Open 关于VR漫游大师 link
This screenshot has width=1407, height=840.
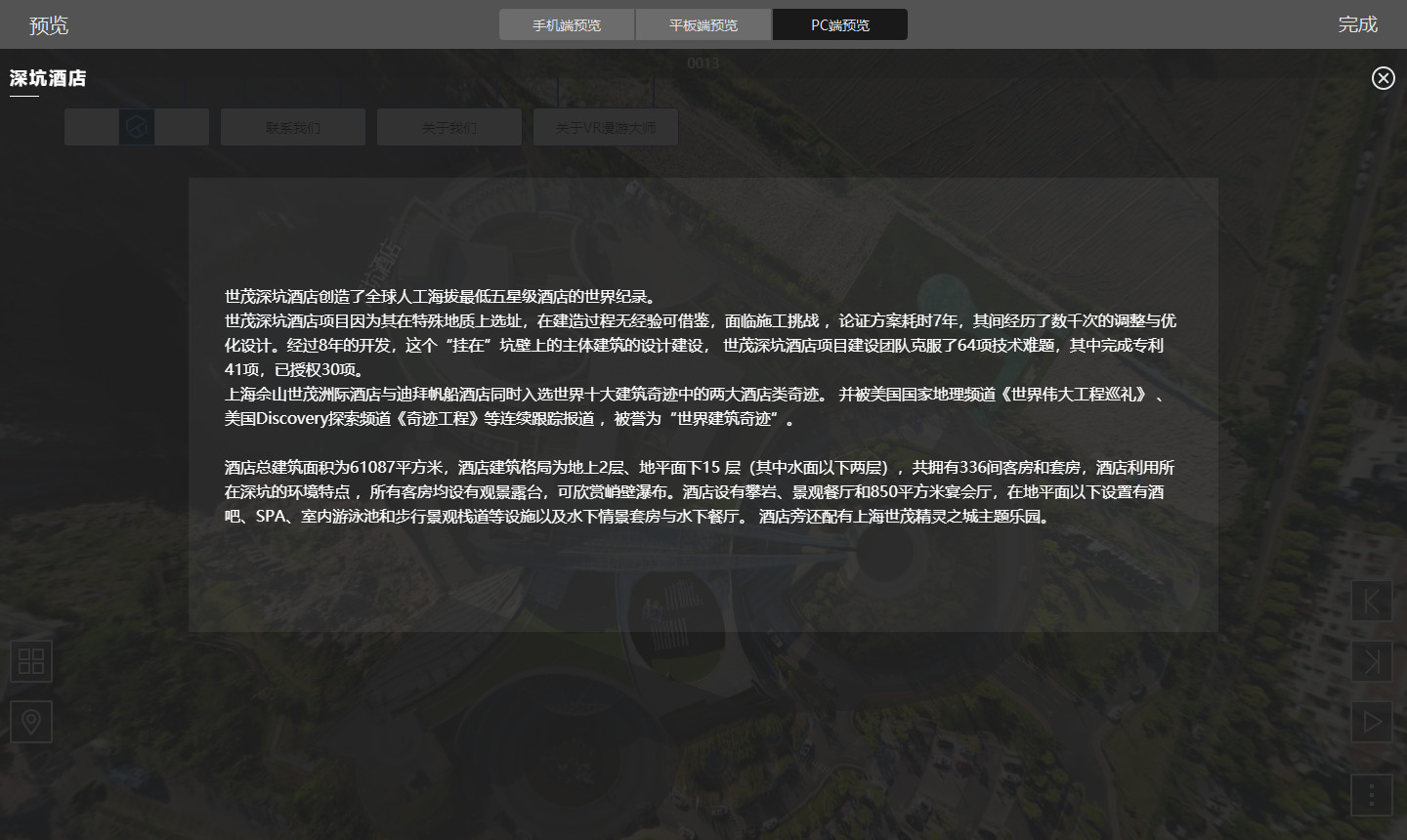[606, 127]
